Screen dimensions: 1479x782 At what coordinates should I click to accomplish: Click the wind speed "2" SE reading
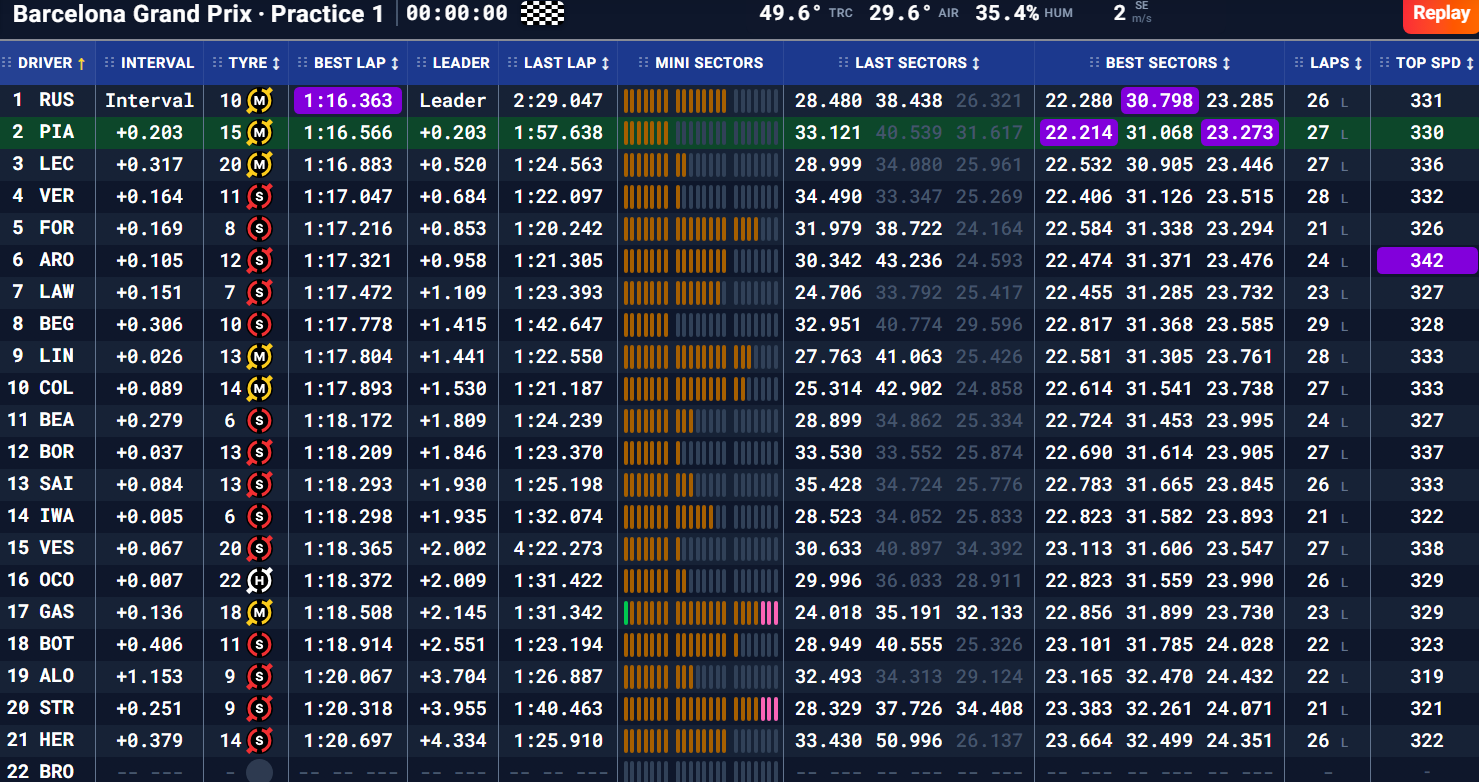tap(1119, 13)
